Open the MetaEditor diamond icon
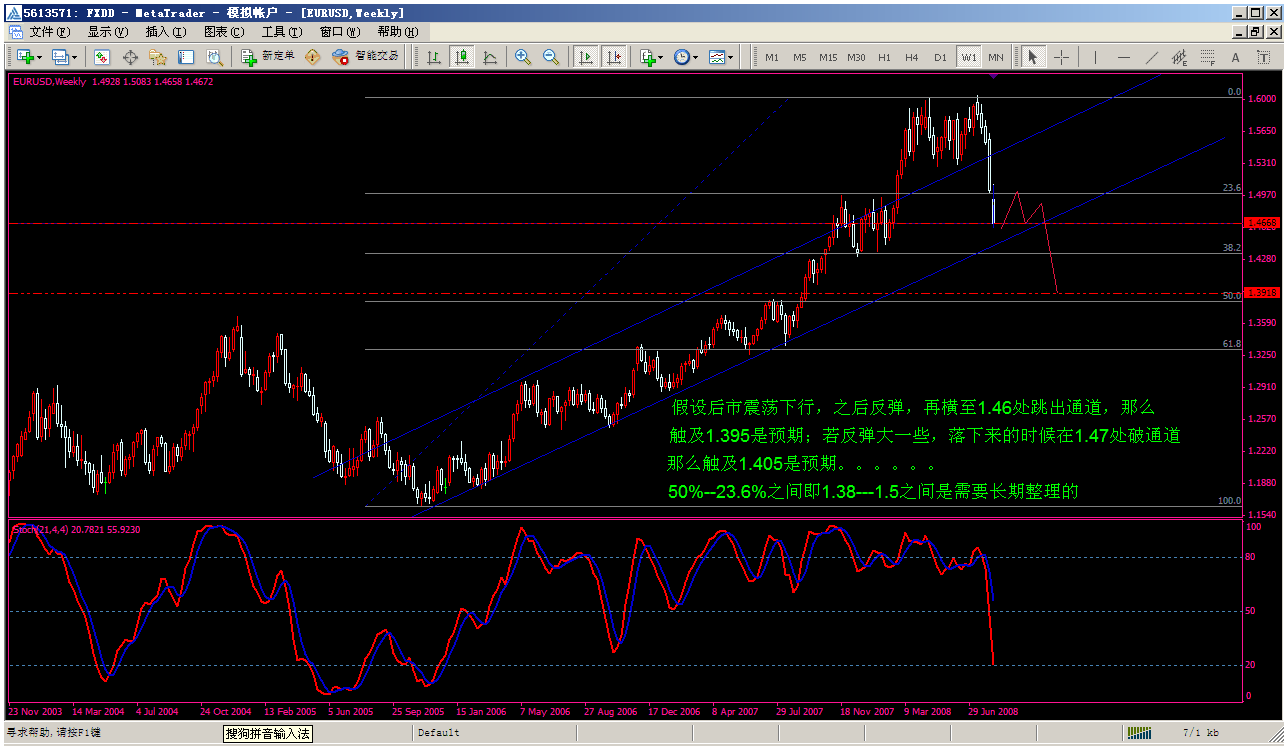The width and height of the screenshot is (1288, 746). (x=313, y=57)
